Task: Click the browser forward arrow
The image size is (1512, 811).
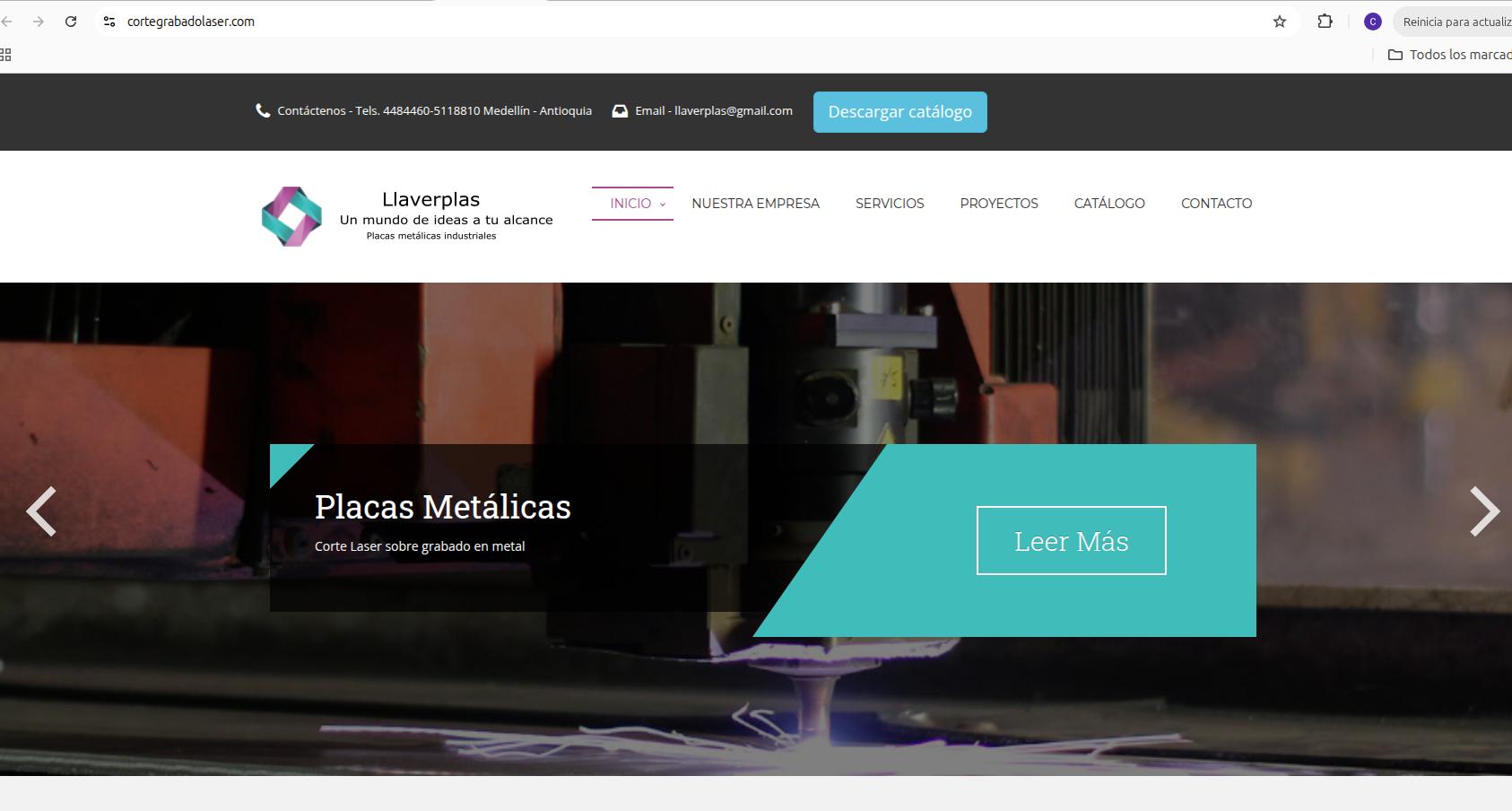Action: (x=38, y=22)
